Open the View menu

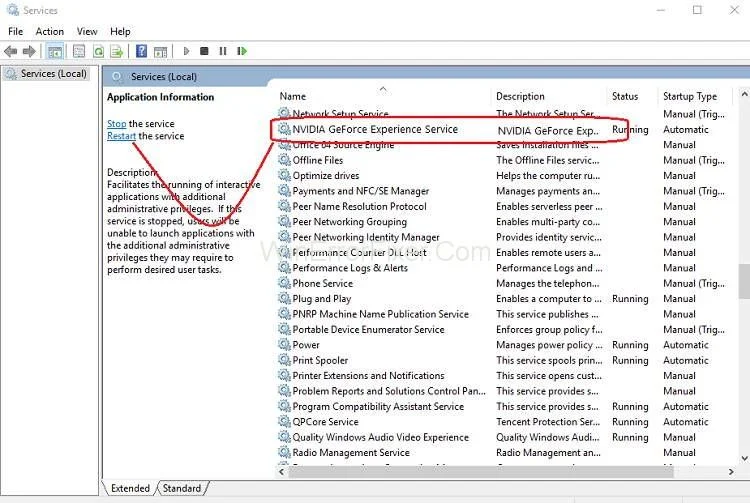pos(87,31)
